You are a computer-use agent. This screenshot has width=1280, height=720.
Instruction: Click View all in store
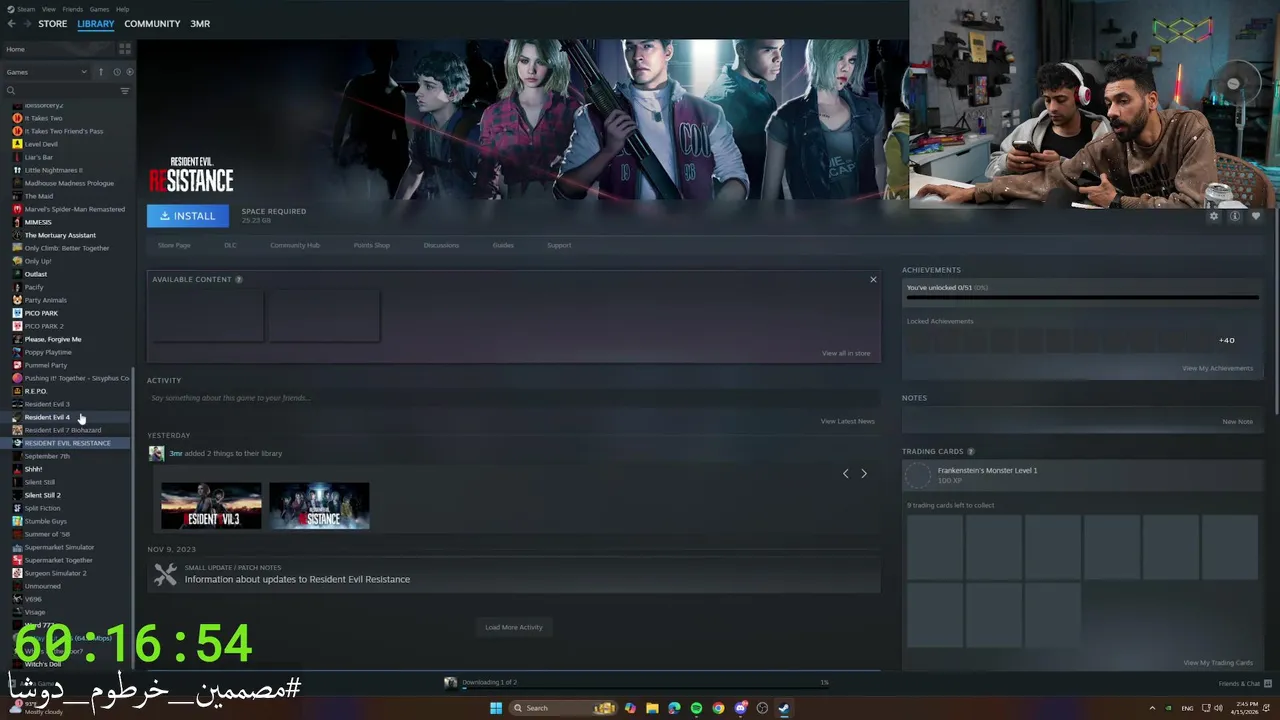pyautogui.click(x=846, y=353)
